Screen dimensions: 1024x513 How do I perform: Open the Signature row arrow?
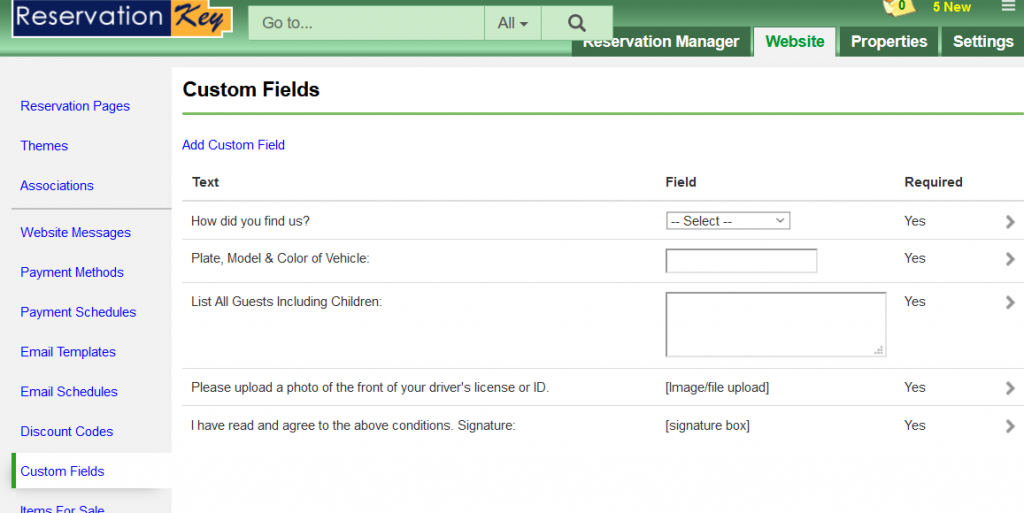coord(1010,426)
